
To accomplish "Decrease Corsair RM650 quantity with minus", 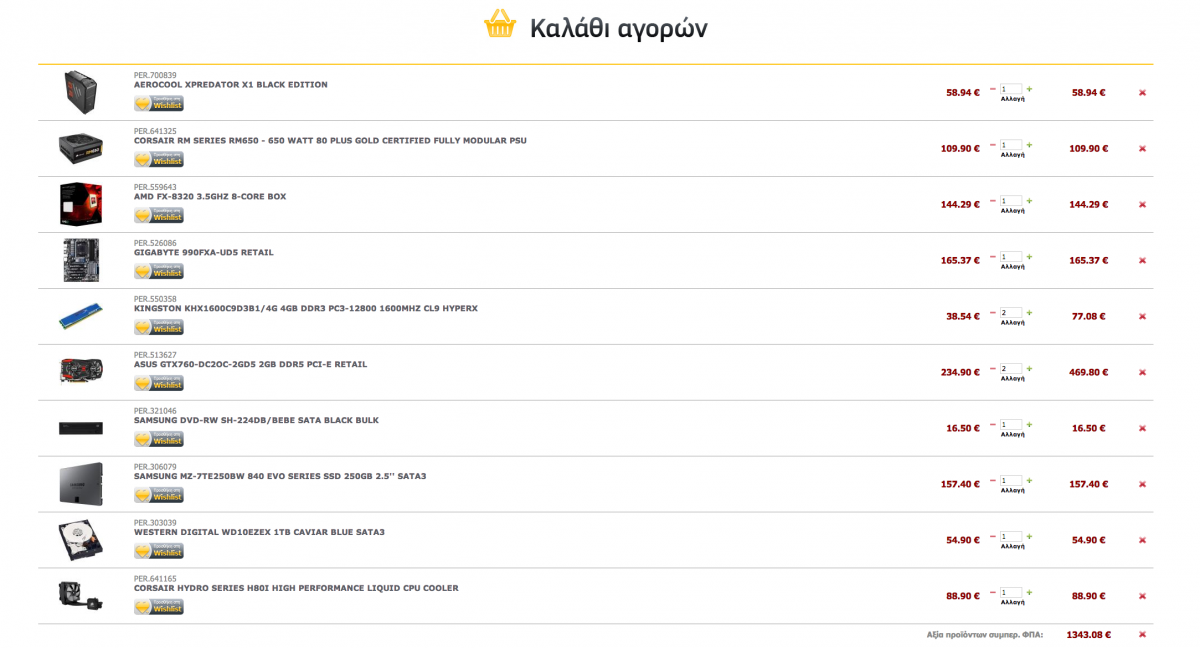I will click(x=993, y=145).
